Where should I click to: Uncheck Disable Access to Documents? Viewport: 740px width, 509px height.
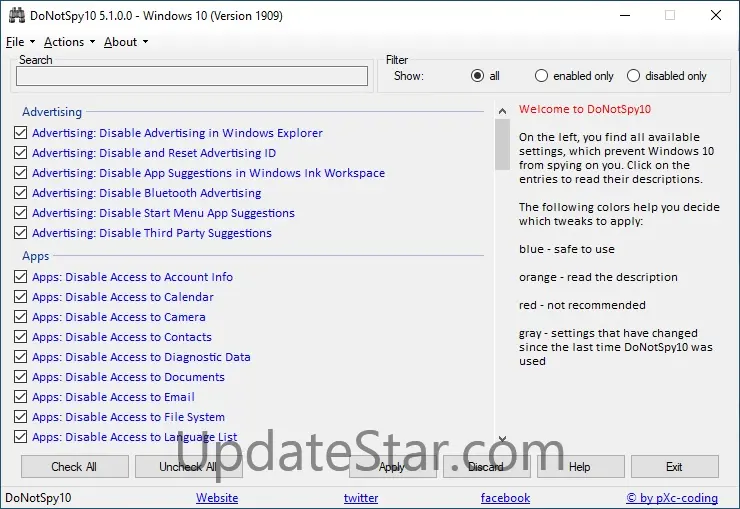tap(20, 376)
